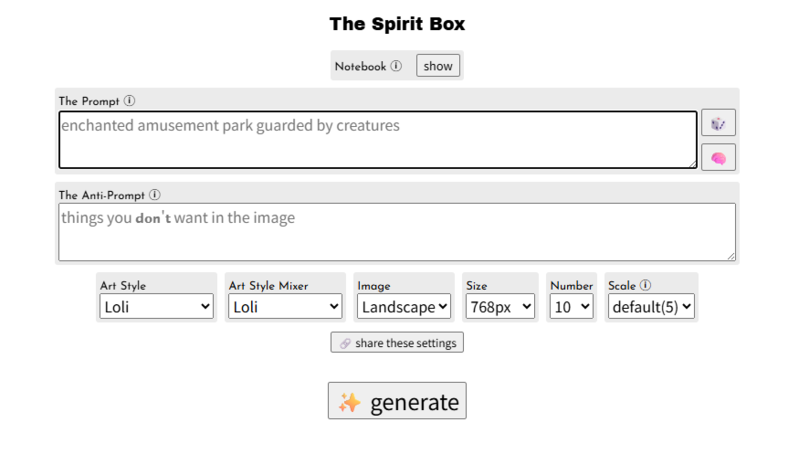
Task: Click the random prompt dice button
Action: click(x=718, y=124)
